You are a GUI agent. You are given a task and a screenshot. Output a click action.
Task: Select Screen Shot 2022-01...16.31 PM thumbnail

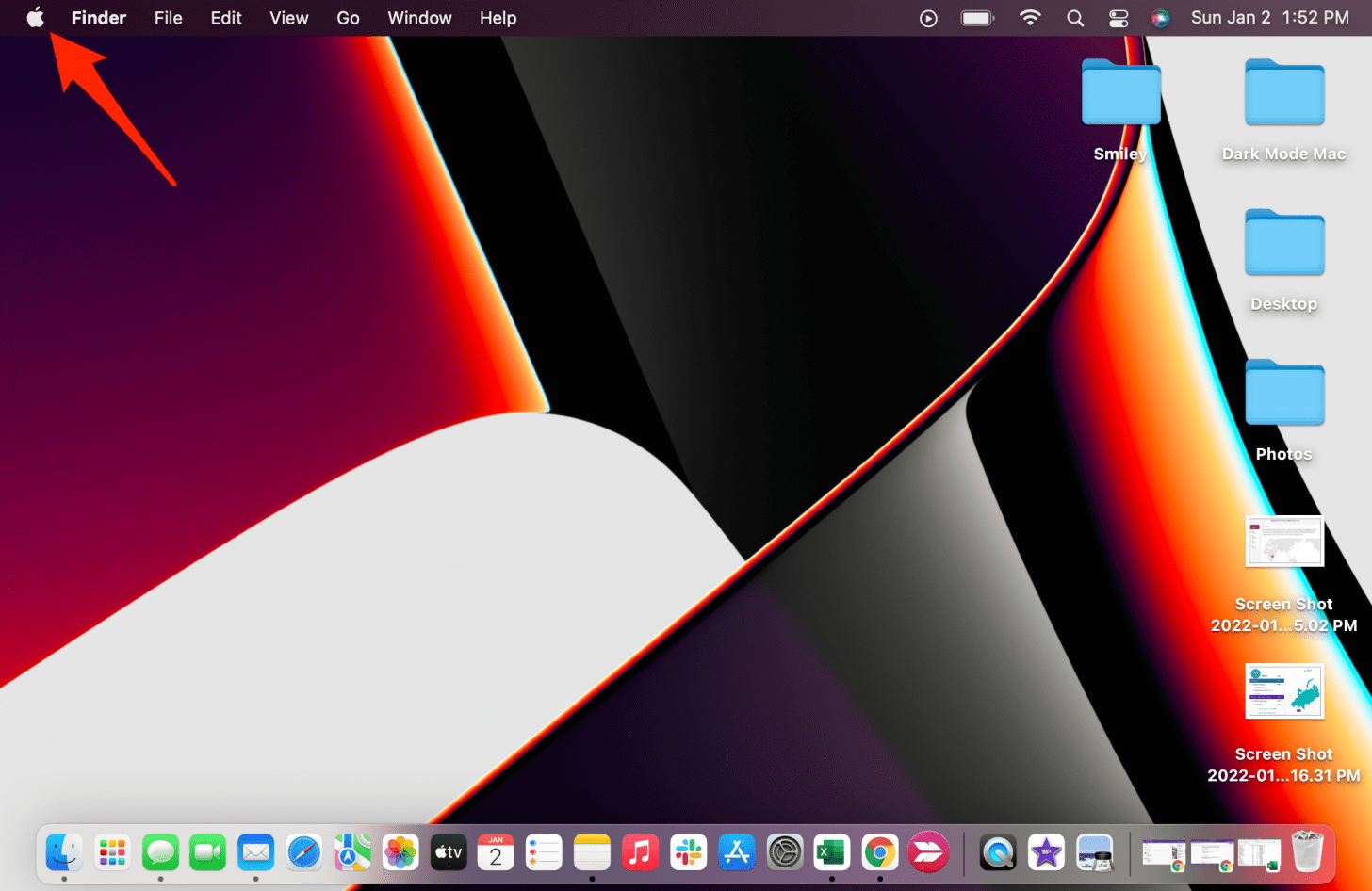(x=1284, y=691)
